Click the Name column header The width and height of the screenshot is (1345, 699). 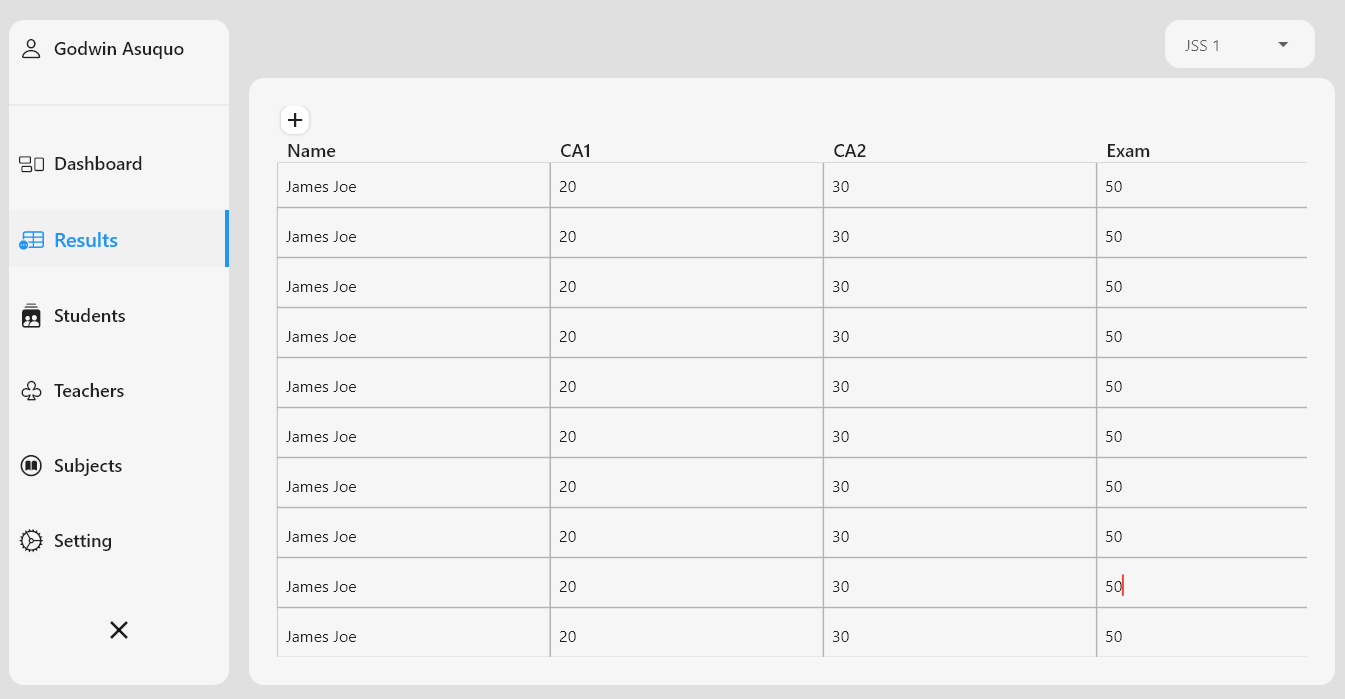coord(311,150)
